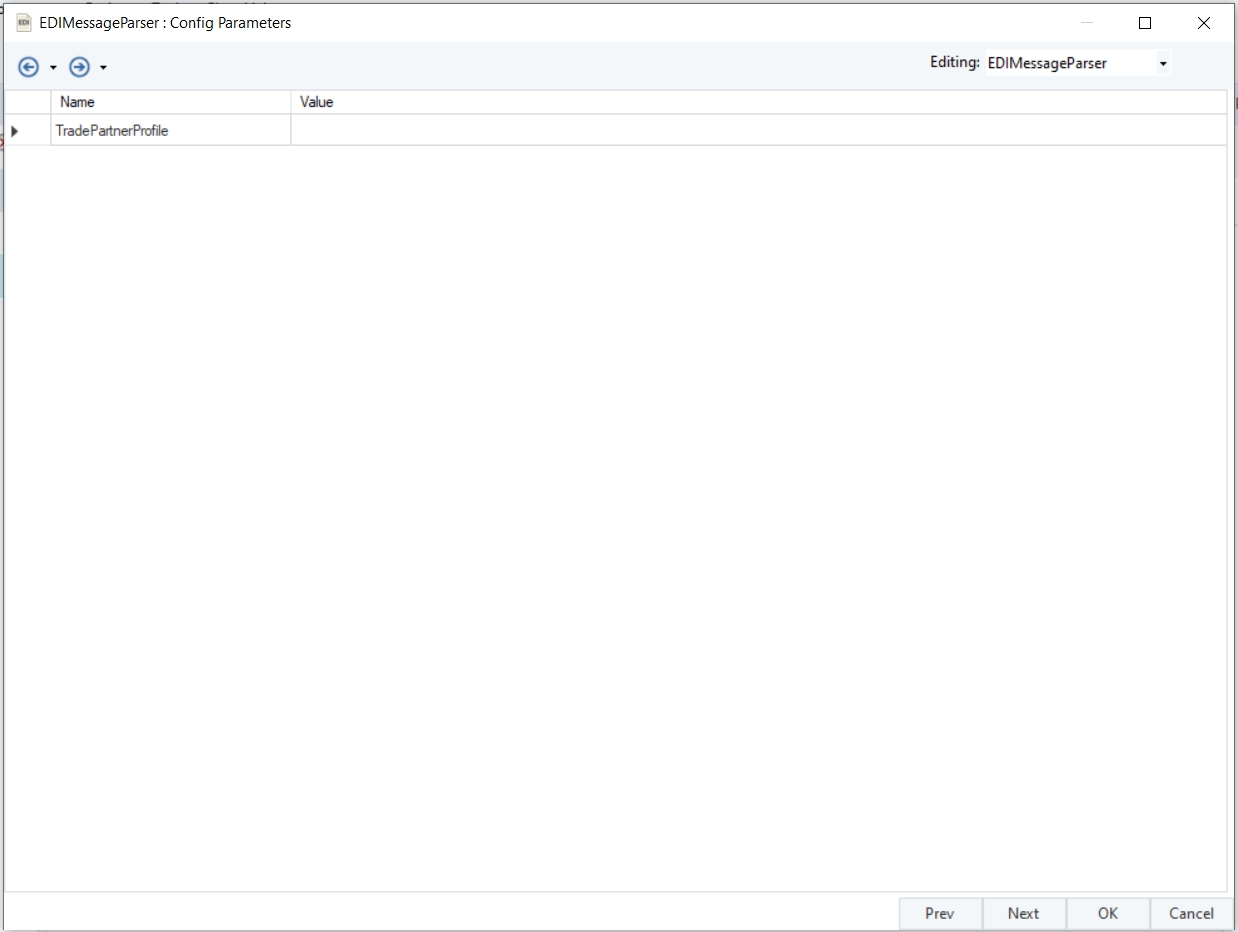Expand the Editing combo box arrow
The width and height of the screenshot is (1238, 932).
1163,64
